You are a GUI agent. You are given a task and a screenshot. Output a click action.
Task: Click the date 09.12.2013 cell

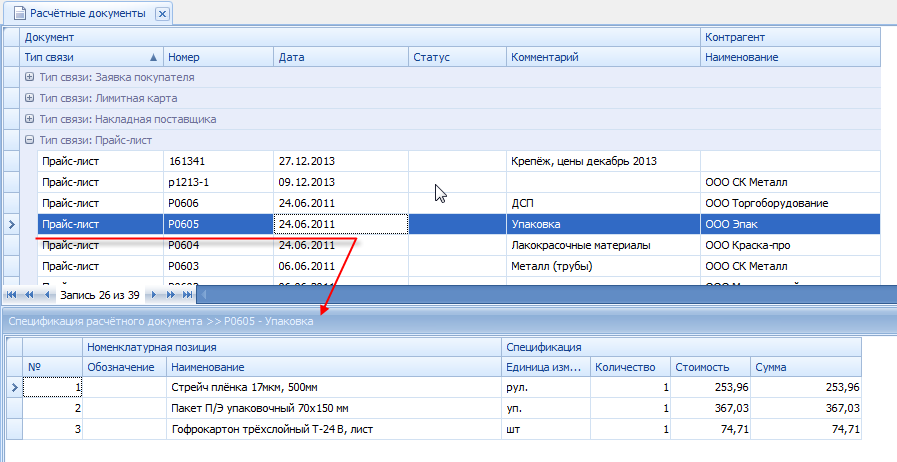point(341,182)
